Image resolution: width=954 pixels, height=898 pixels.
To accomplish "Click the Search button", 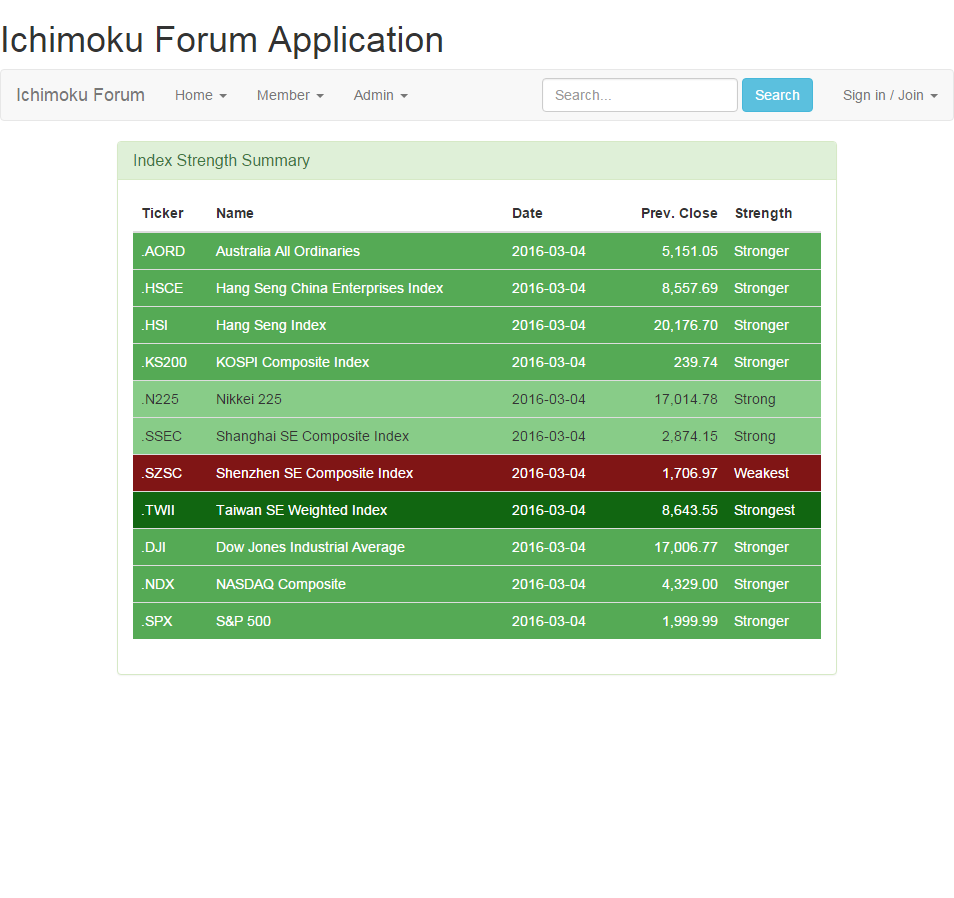I will [776, 95].
